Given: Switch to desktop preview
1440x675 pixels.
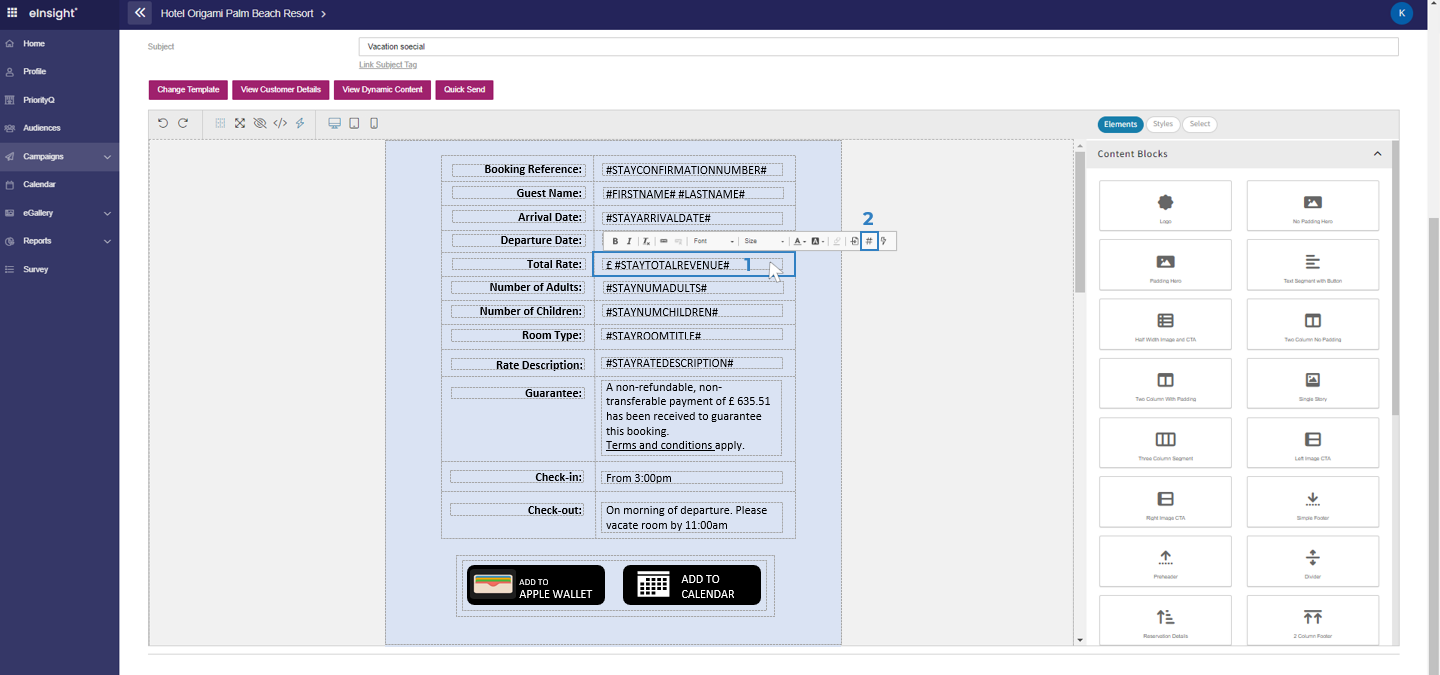Looking at the screenshot, I should coord(335,123).
